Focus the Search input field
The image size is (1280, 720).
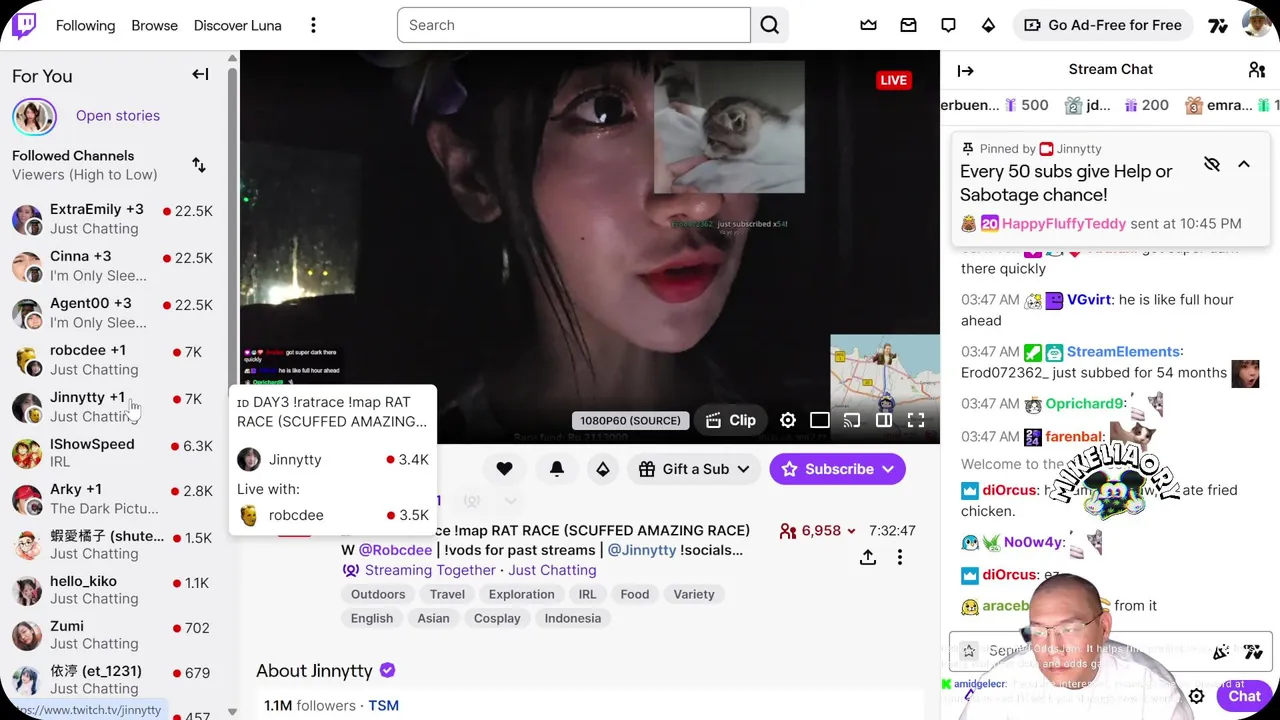(574, 25)
